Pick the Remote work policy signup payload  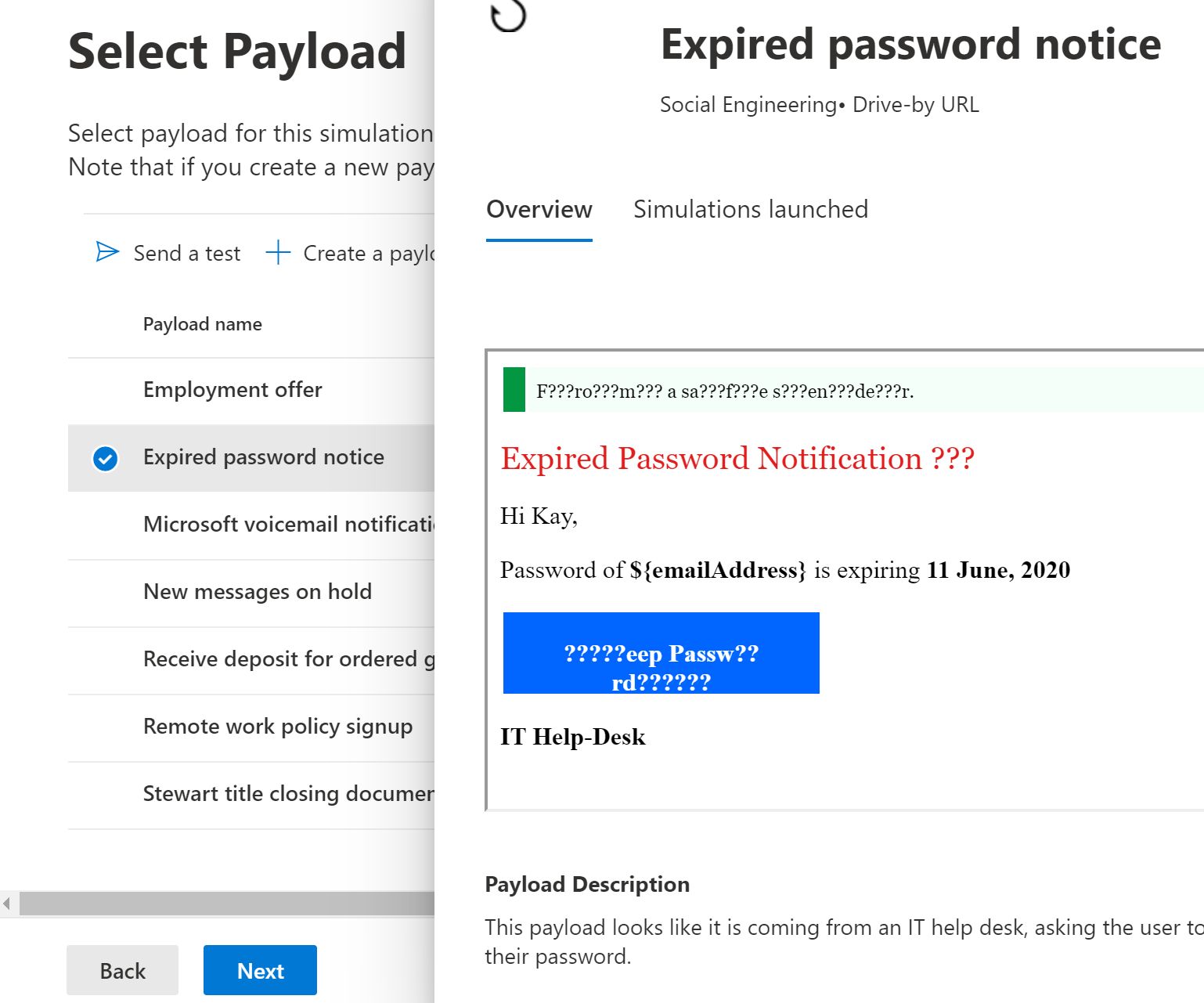[x=277, y=727]
